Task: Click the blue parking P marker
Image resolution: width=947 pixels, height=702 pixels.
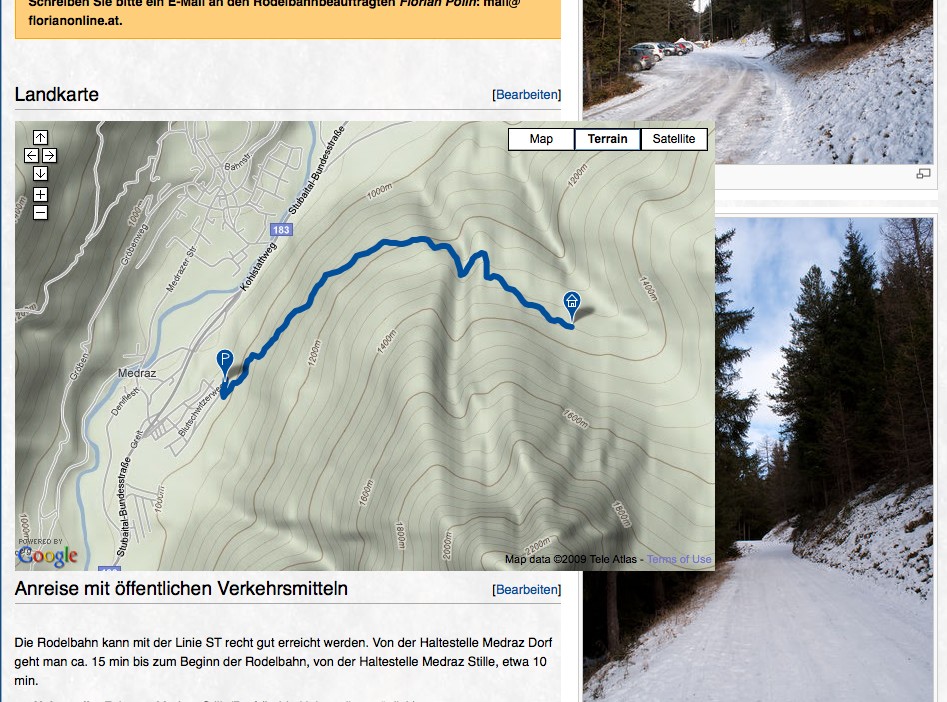Action: 225,362
